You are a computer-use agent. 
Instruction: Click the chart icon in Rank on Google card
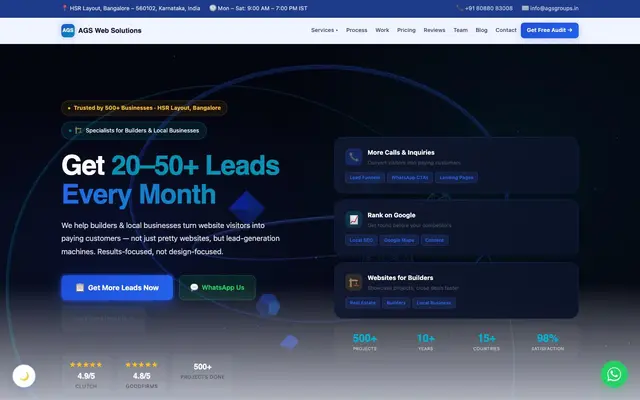pos(353,220)
